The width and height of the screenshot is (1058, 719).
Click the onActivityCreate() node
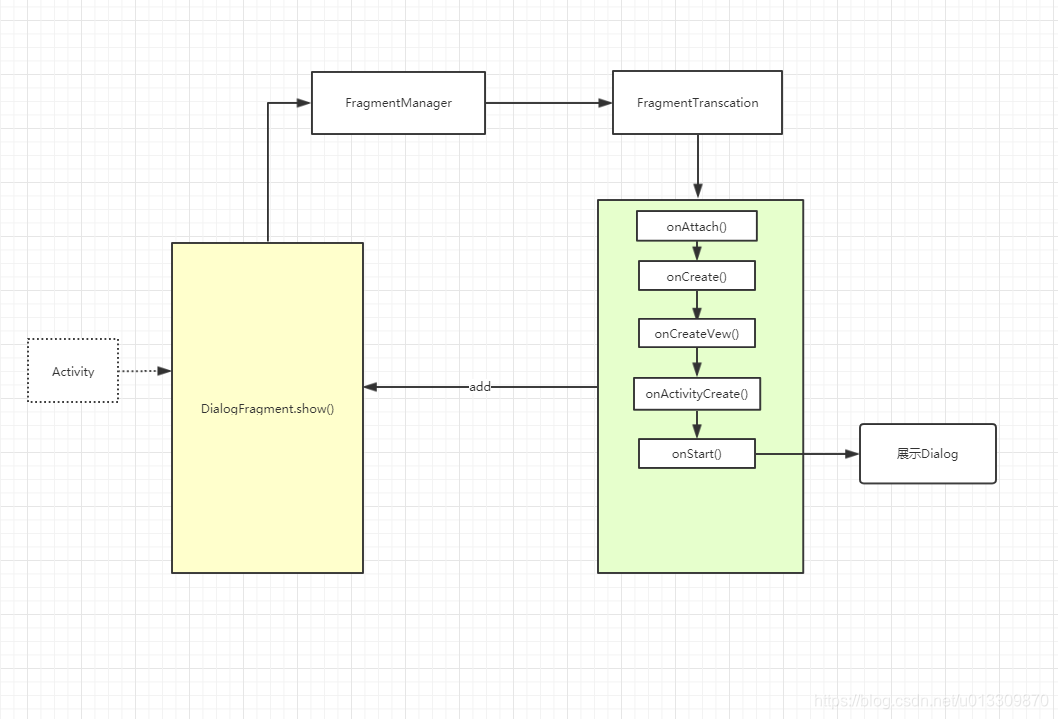696,394
